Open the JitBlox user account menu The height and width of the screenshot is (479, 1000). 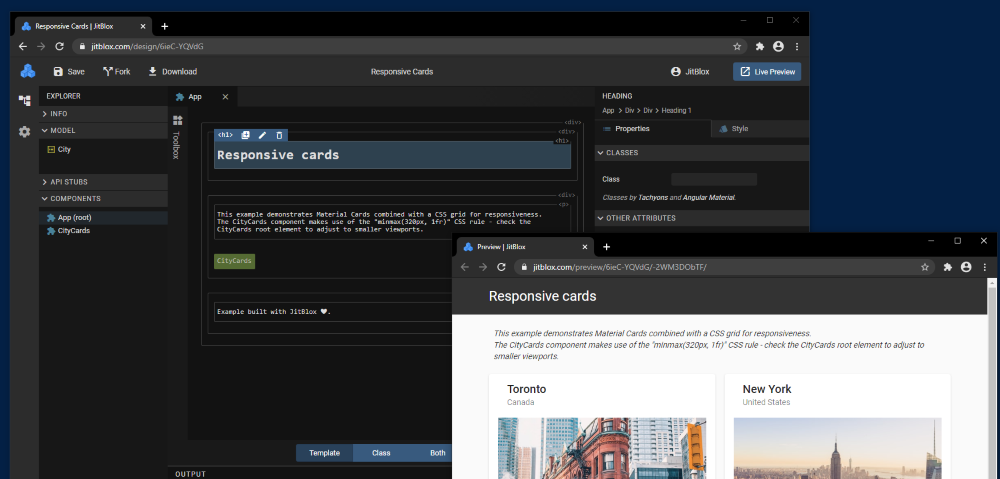[690, 71]
